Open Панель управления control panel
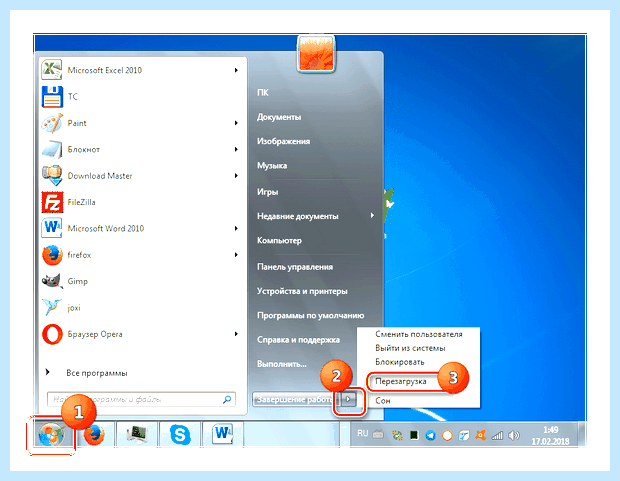This screenshot has height=481, width=620. pyautogui.click(x=295, y=267)
